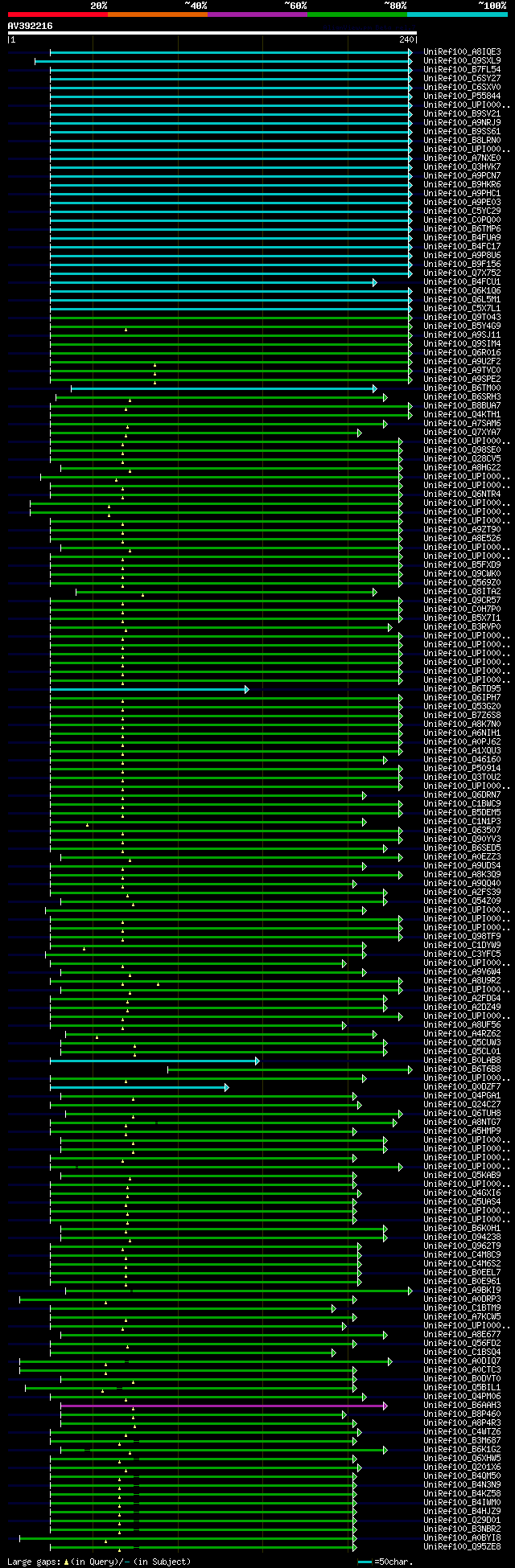Select the UniRef100_Q53G20 label
Screen dimensions: 515x1568
462,706
